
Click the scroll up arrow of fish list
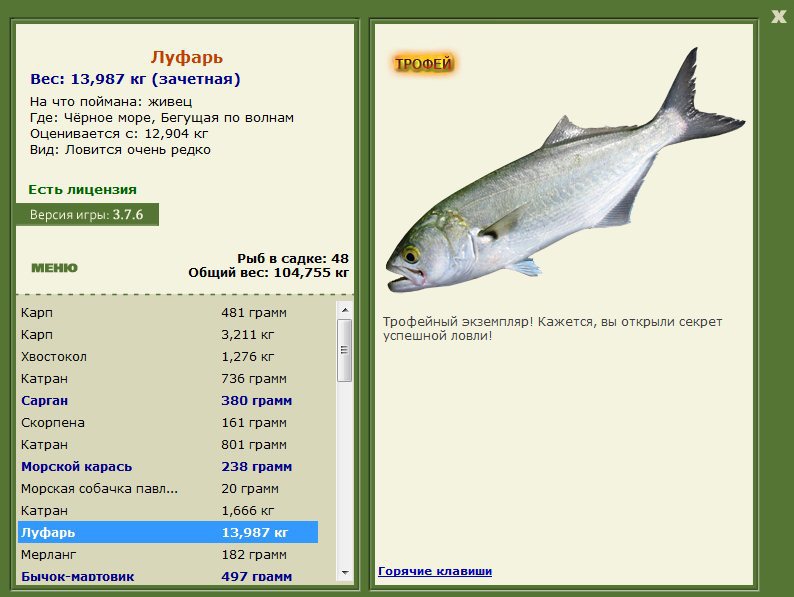[x=345, y=310]
